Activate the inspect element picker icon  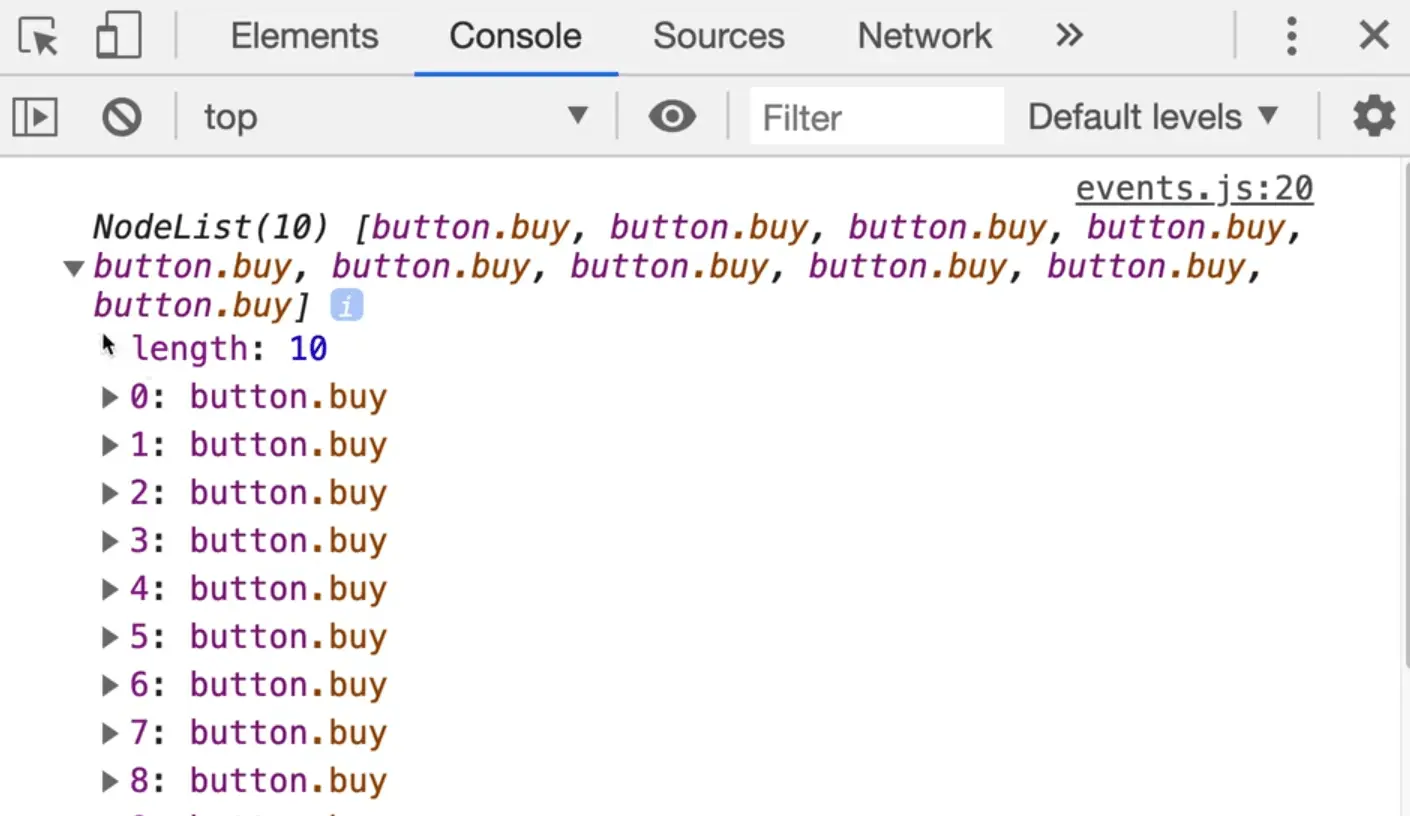[x=39, y=37]
